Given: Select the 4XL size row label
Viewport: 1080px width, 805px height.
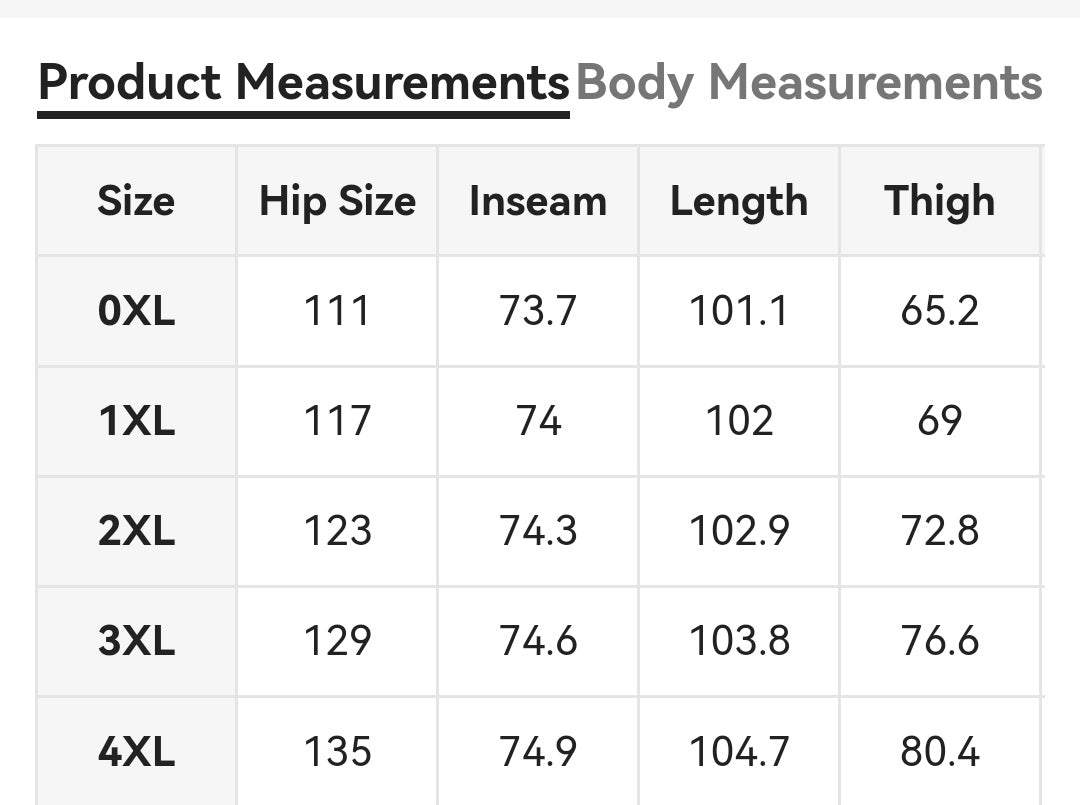Looking at the screenshot, I should (x=136, y=751).
